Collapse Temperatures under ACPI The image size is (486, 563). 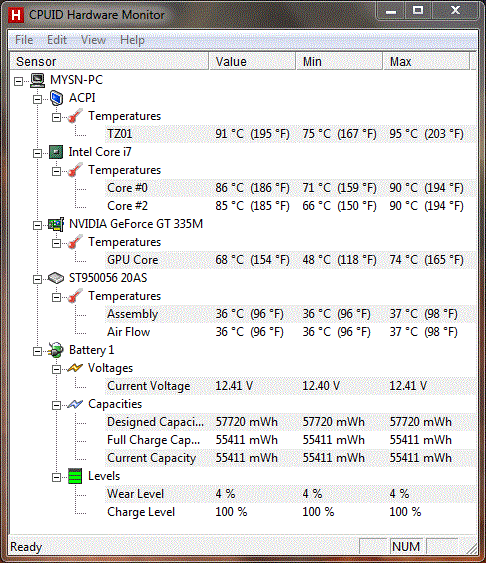pos(56,117)
